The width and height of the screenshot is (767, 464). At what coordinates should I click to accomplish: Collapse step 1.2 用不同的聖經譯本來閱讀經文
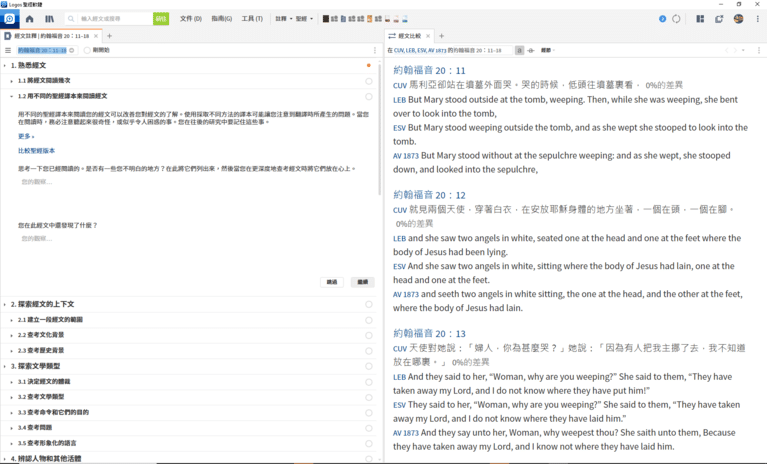tap(12, 97)
